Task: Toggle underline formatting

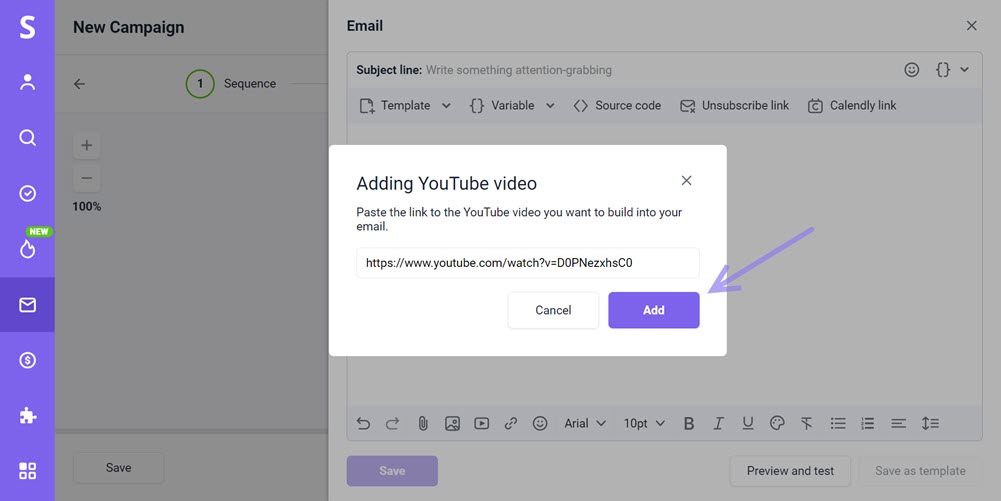Action: (748, 423)
